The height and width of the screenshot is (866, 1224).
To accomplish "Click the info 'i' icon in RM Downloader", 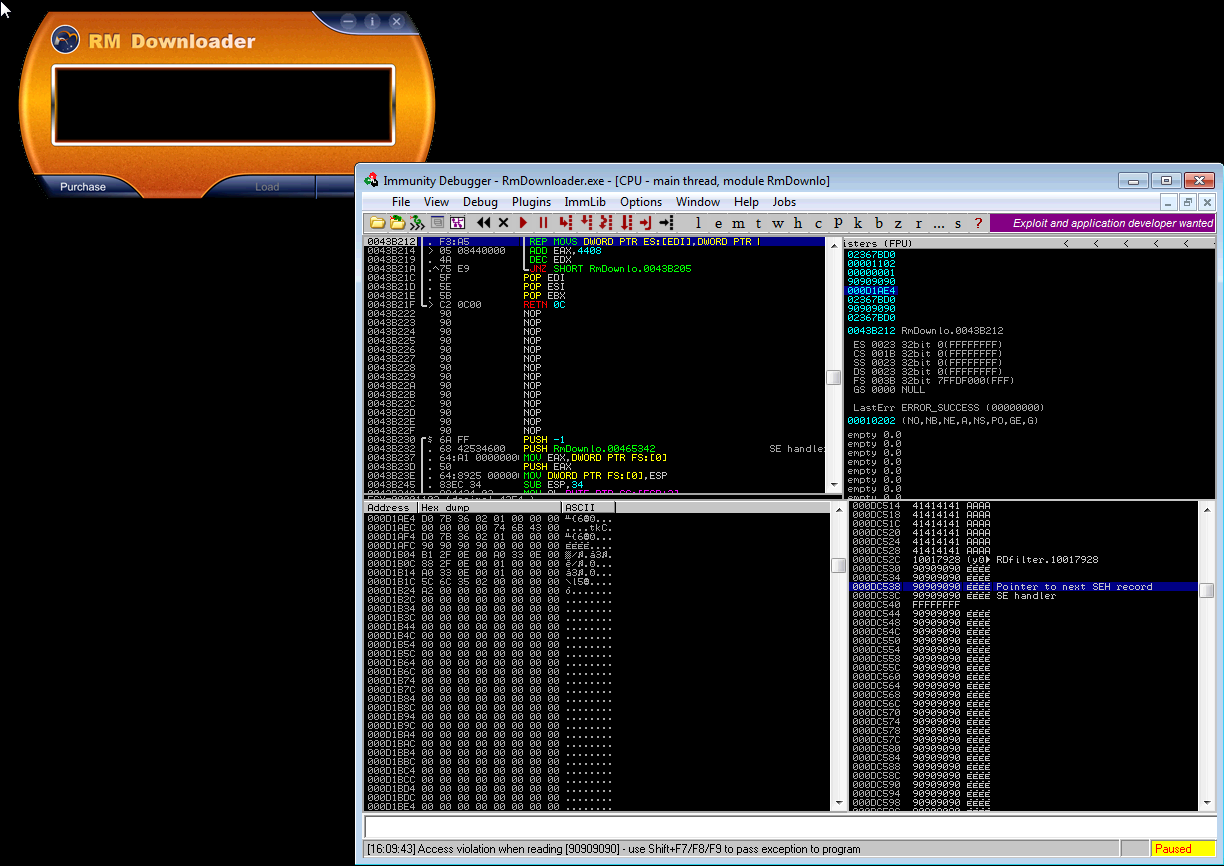I will tap(372, 21).
